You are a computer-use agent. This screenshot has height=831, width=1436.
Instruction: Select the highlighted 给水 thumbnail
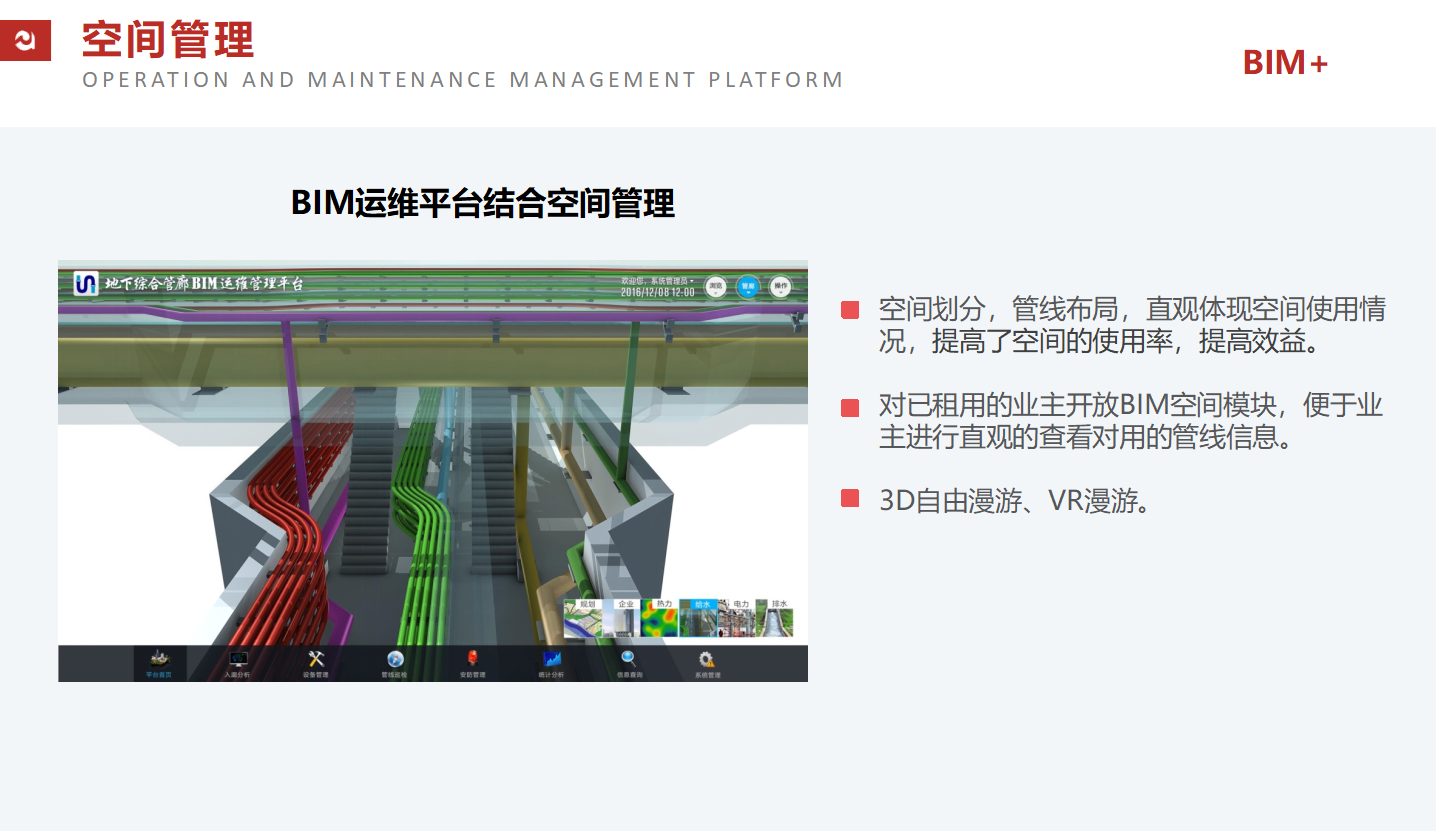tap(698, 619)
